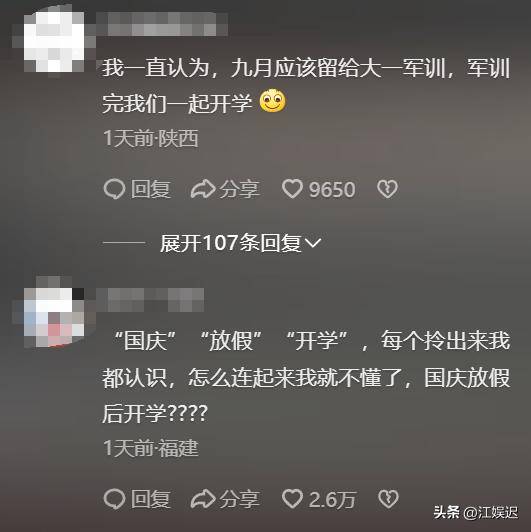The width and height of the screenshot is (531, 532).
Task: Open the first commenter's blurred avatar
Action: coord(54,41)
